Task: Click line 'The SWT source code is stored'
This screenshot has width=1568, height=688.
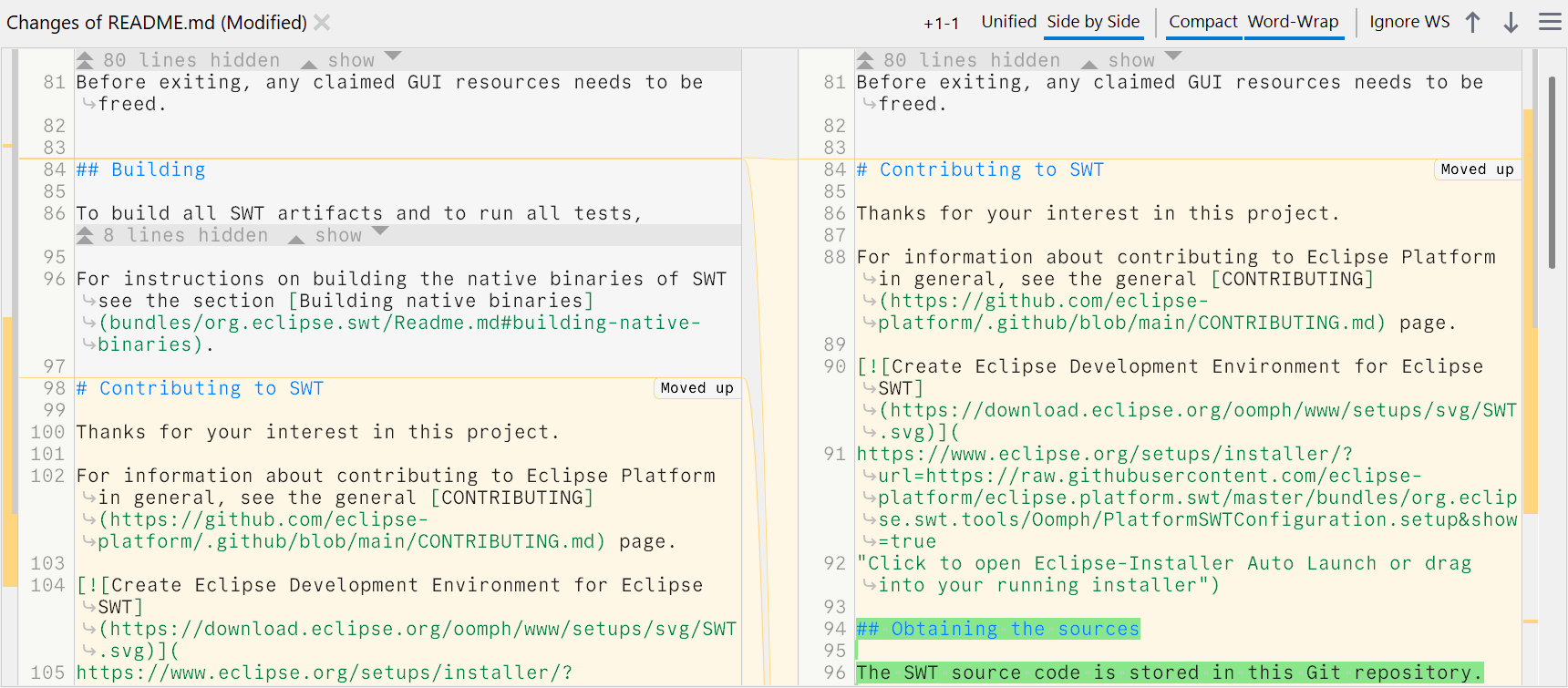Action: tap(1170, 673)
